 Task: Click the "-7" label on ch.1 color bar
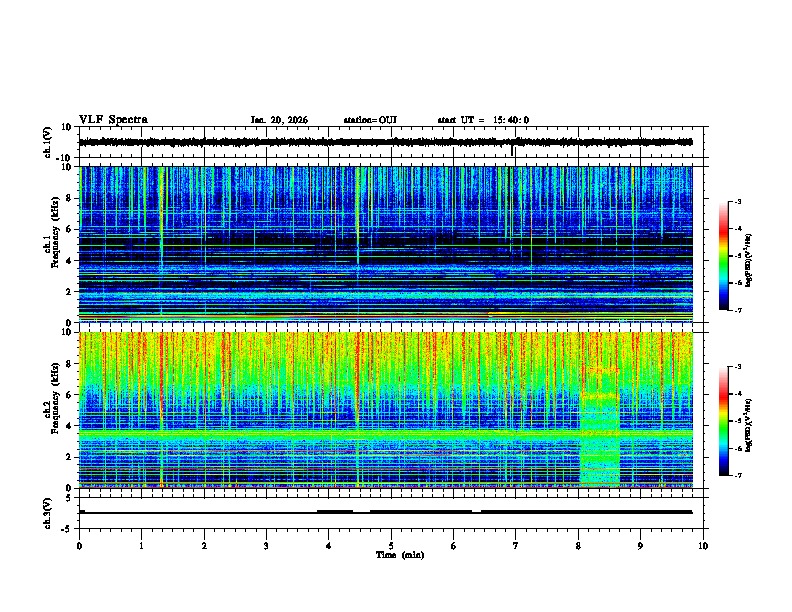click(738, 310)
